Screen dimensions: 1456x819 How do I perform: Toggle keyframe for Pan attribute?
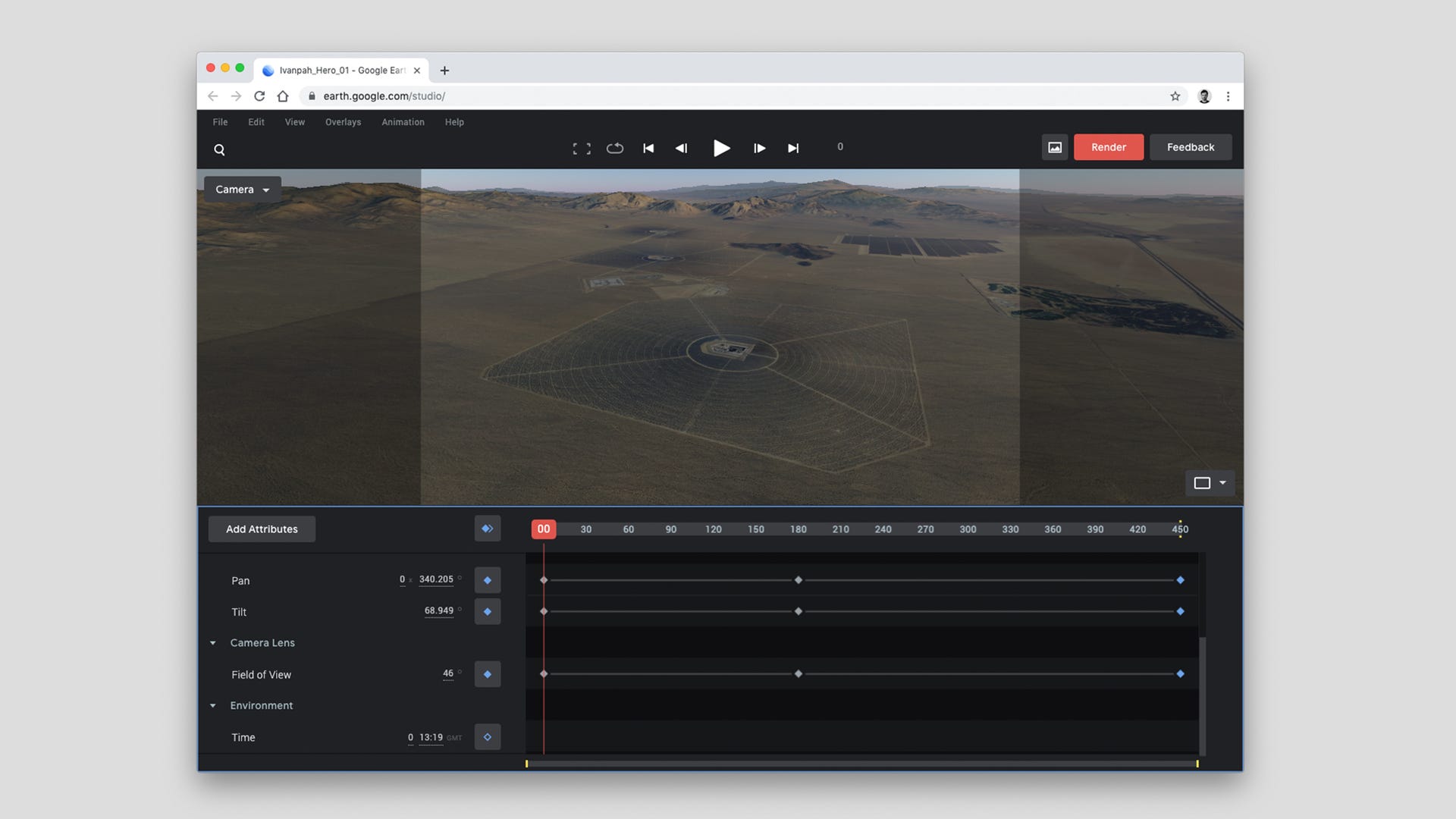488,580
